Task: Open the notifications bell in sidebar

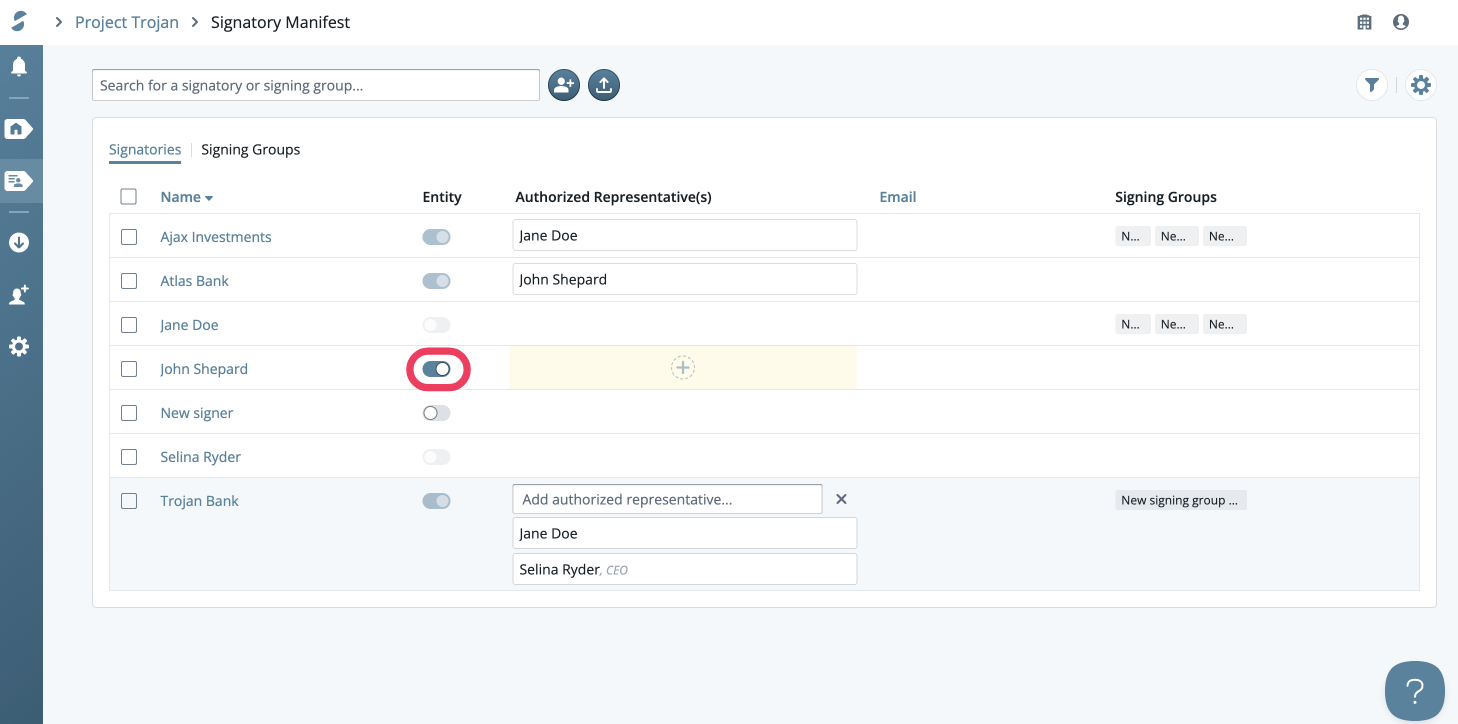Action: coord(19,67)
